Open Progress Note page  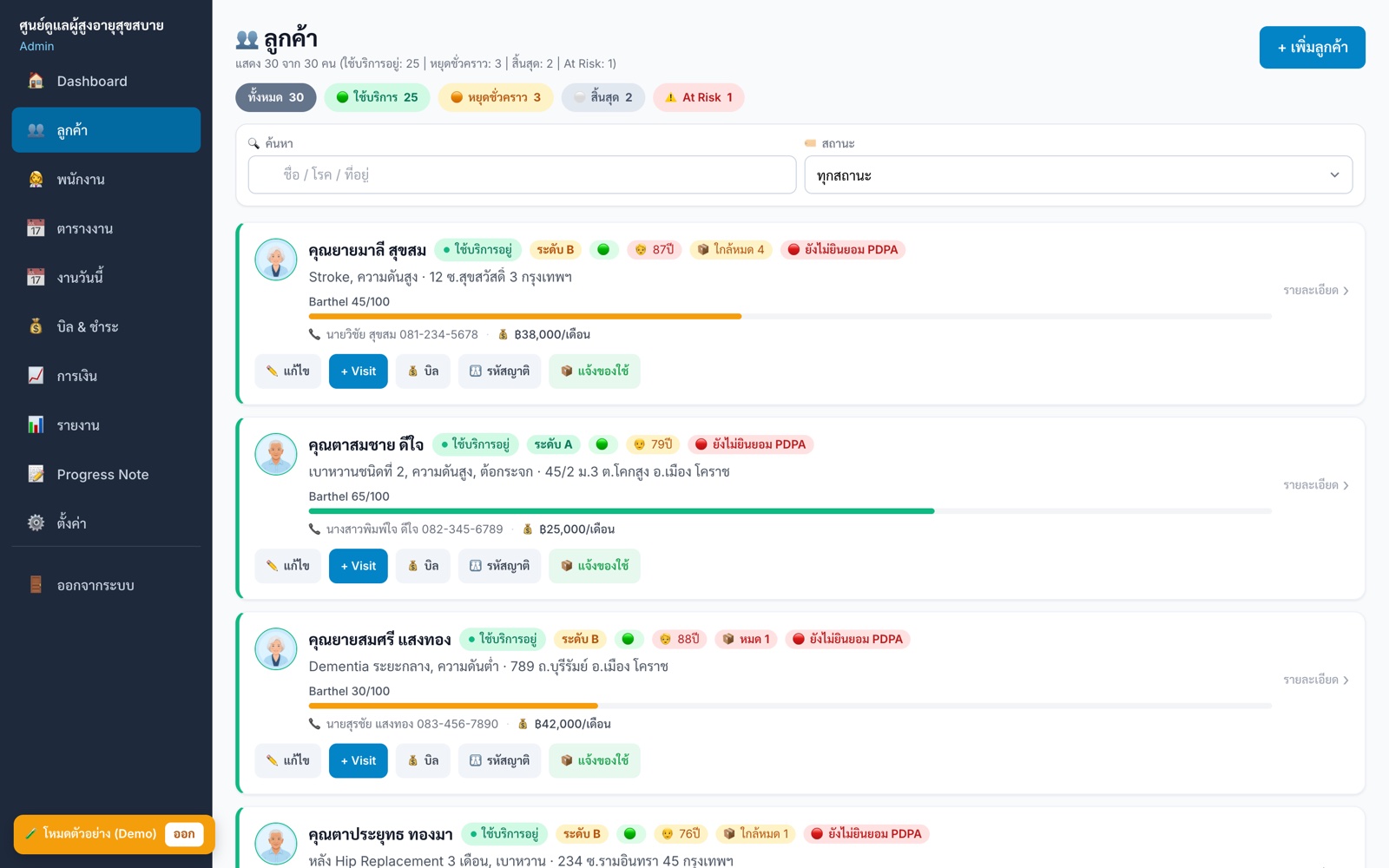coord(106,475)
